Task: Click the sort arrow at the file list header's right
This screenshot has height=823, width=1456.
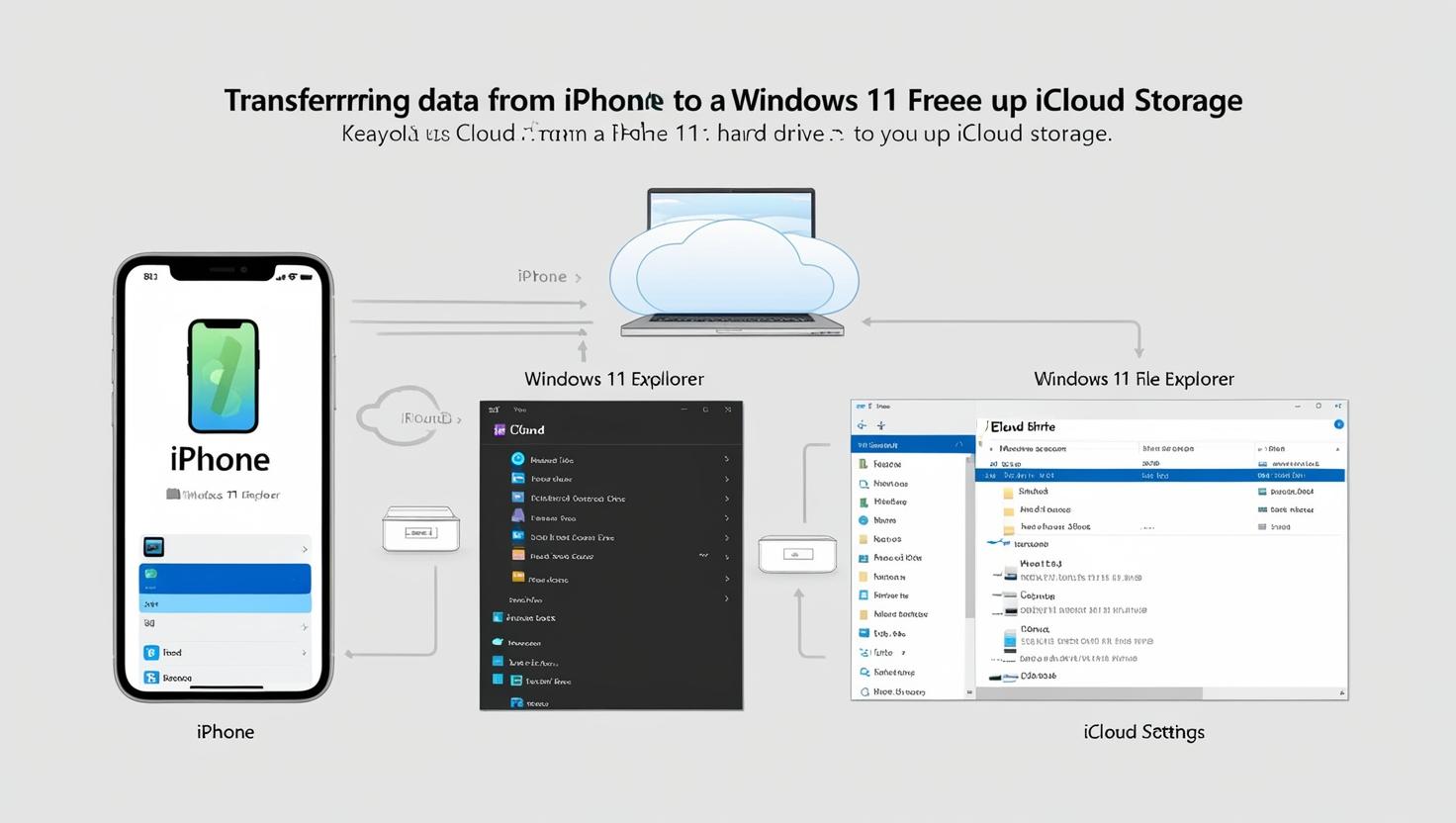Action: [1337, 449]
